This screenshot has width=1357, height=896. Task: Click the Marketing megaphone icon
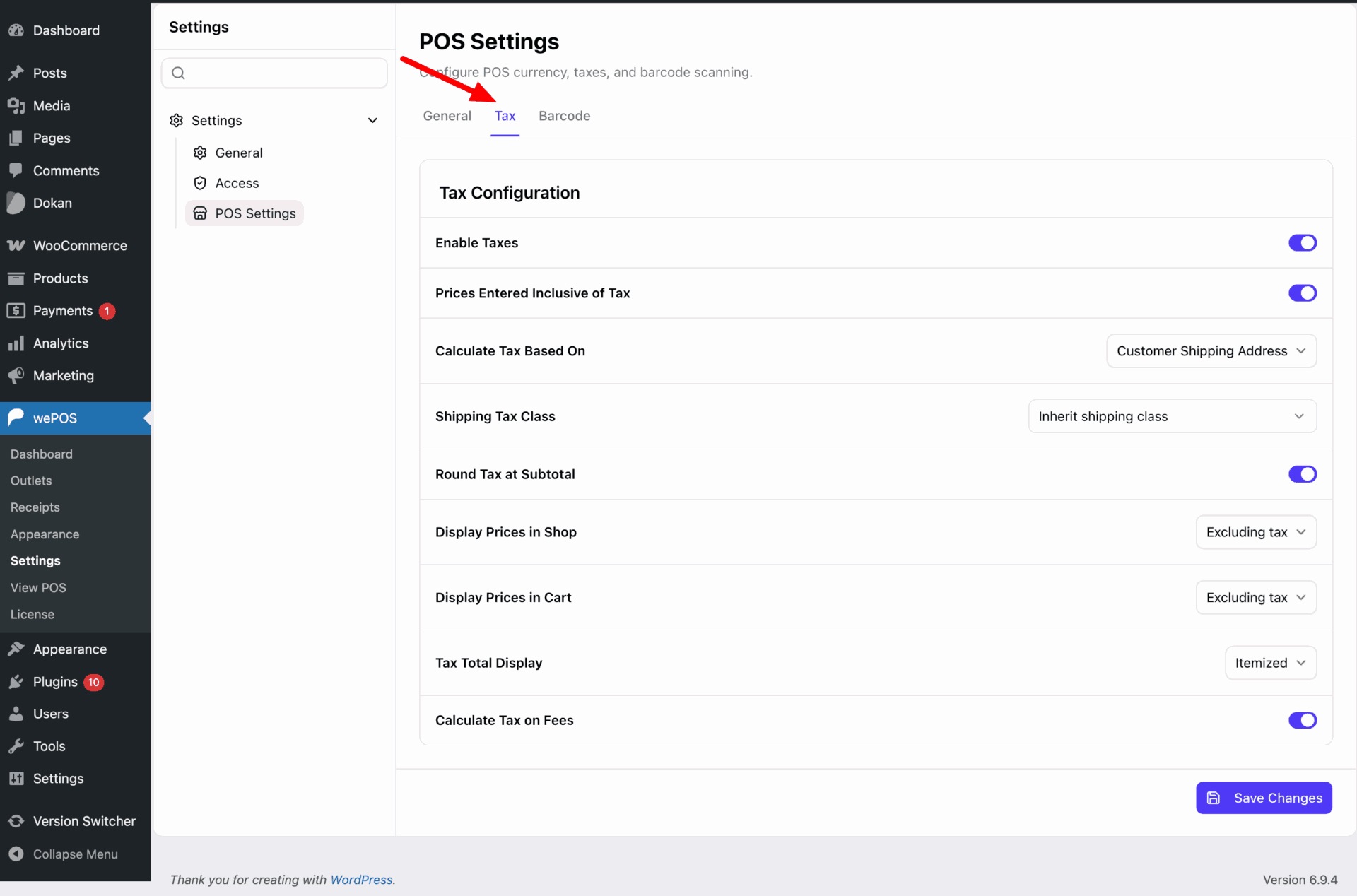point(16,375)
